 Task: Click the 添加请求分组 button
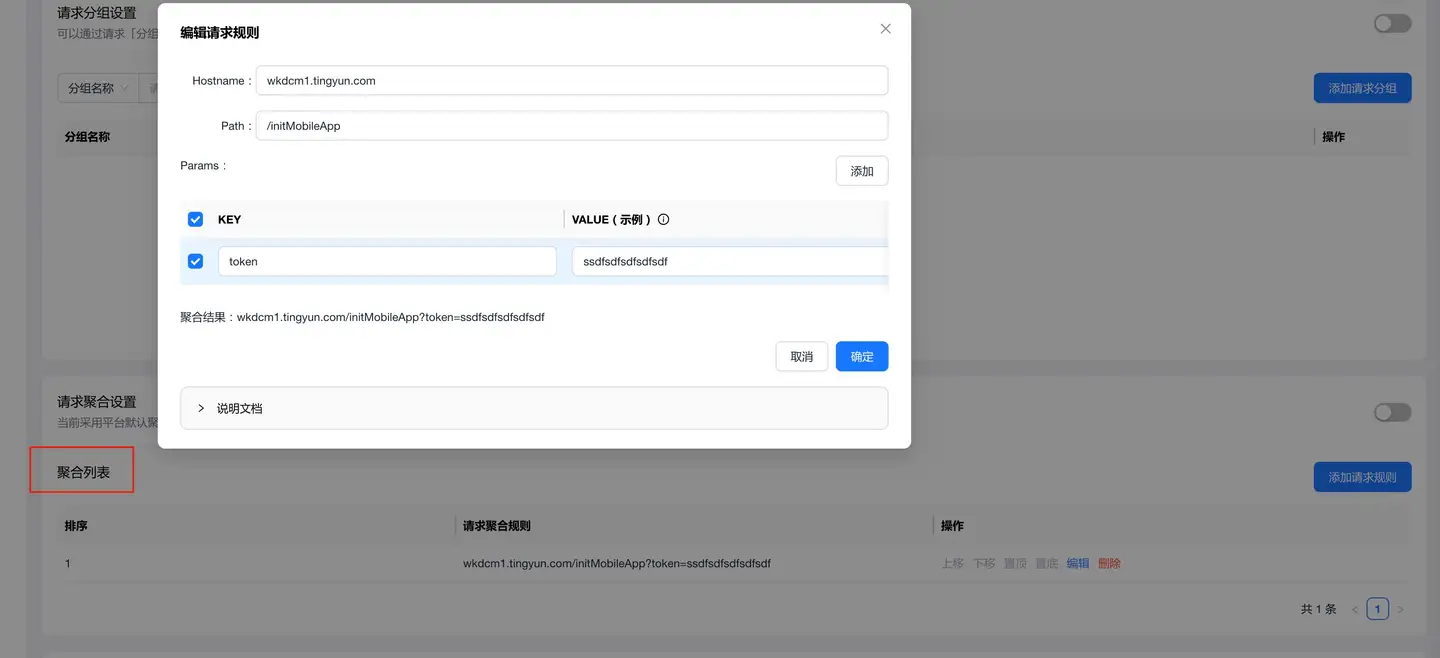pos(1362,88)
